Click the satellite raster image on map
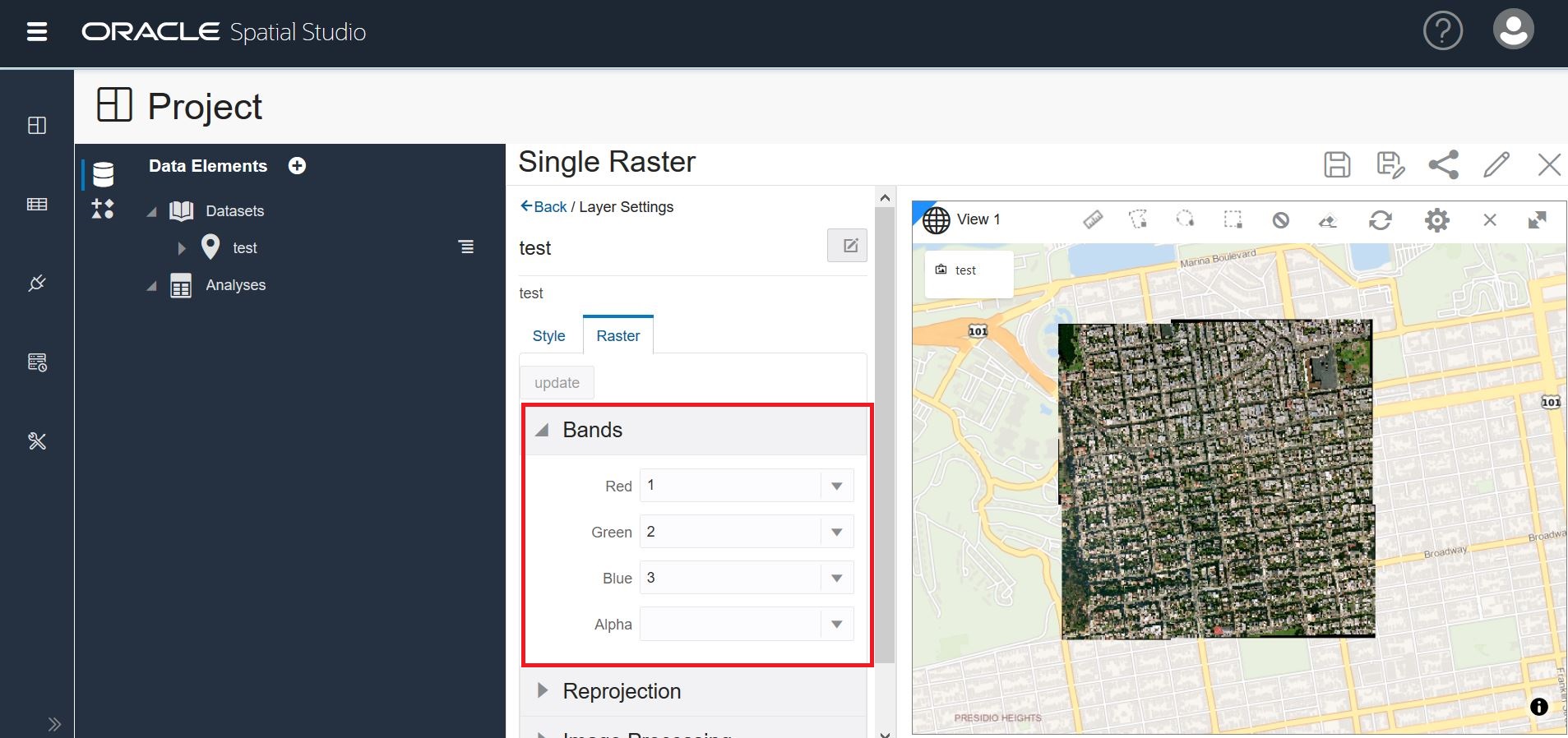The width and height of the screenshot is (1568, 738). (x=1217, y=480)
